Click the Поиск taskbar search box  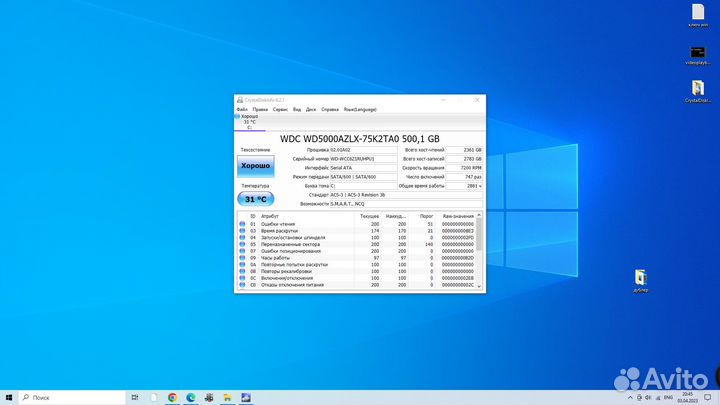pos(72,397)
